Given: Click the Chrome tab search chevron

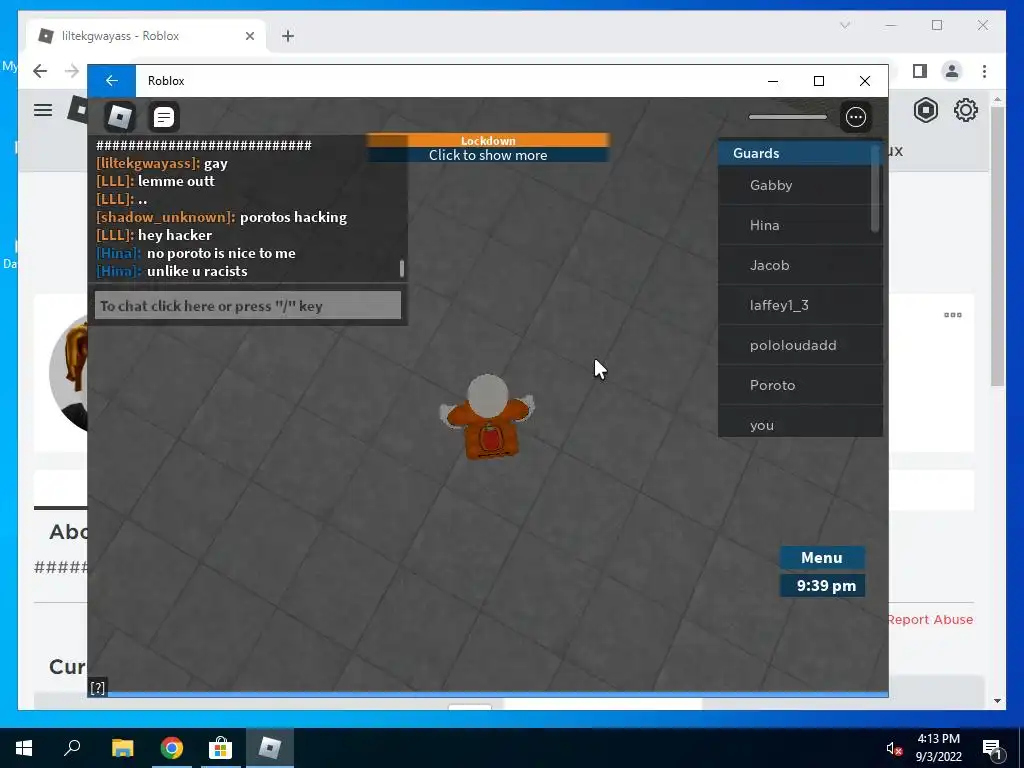Looking at the screenshot, I should click(845, 25).
